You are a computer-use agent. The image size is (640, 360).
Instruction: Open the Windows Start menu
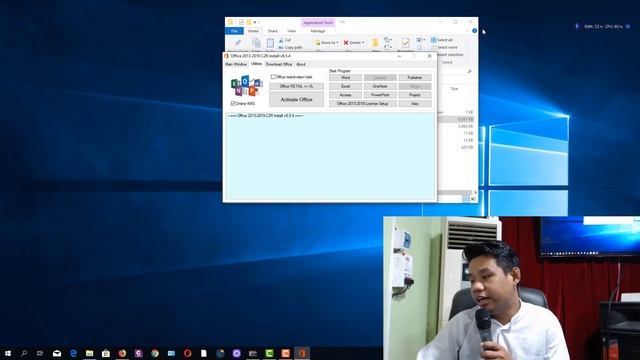[x=8, y=353]
